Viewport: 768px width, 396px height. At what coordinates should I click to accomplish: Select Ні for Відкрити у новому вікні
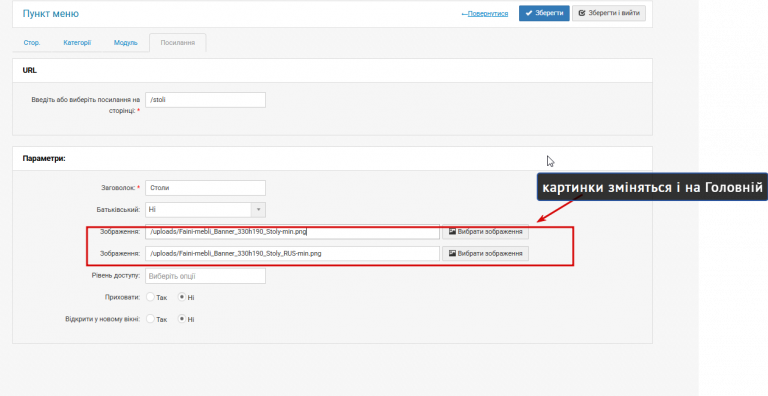pyautogui.click(x=182, y=319)
